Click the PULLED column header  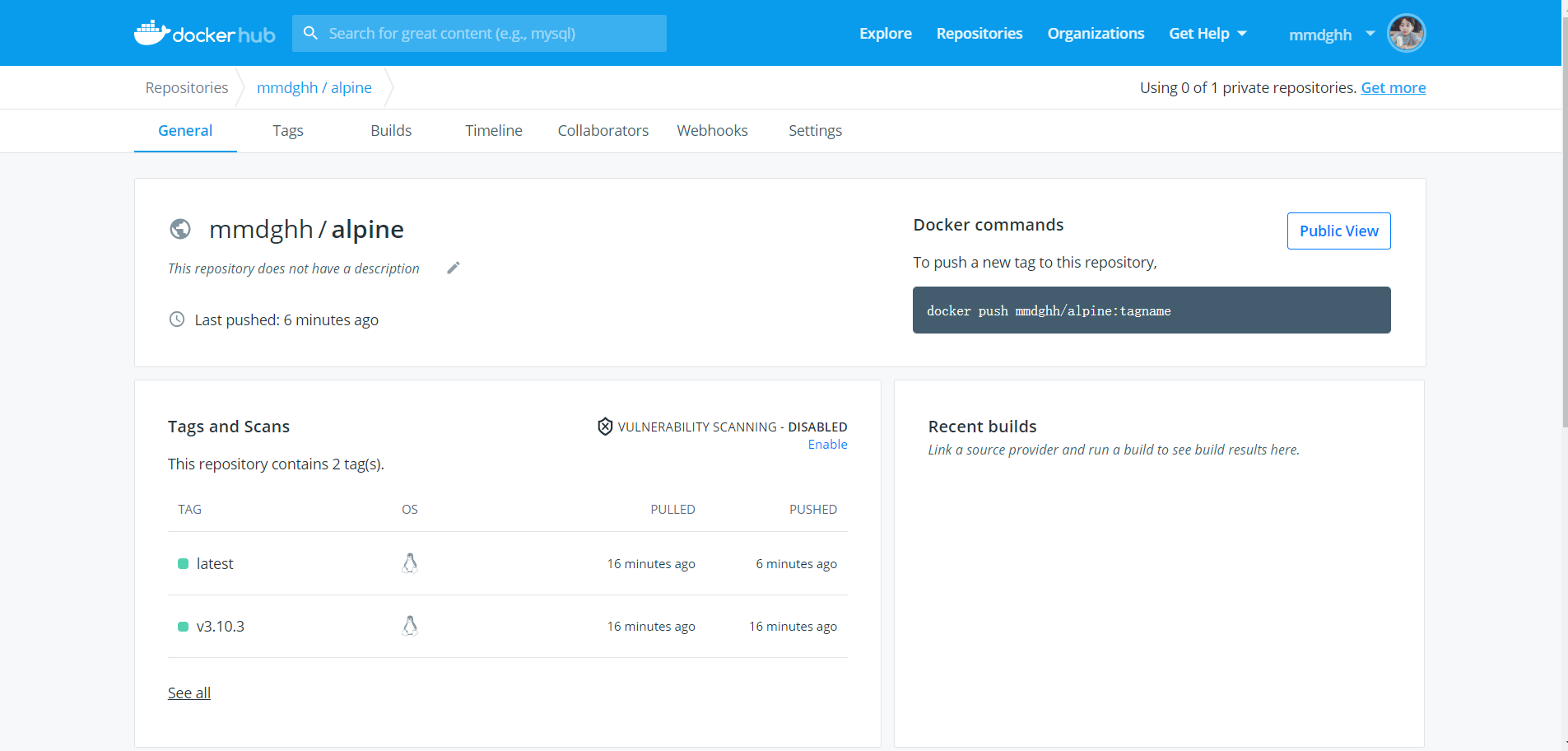[673, 510]
